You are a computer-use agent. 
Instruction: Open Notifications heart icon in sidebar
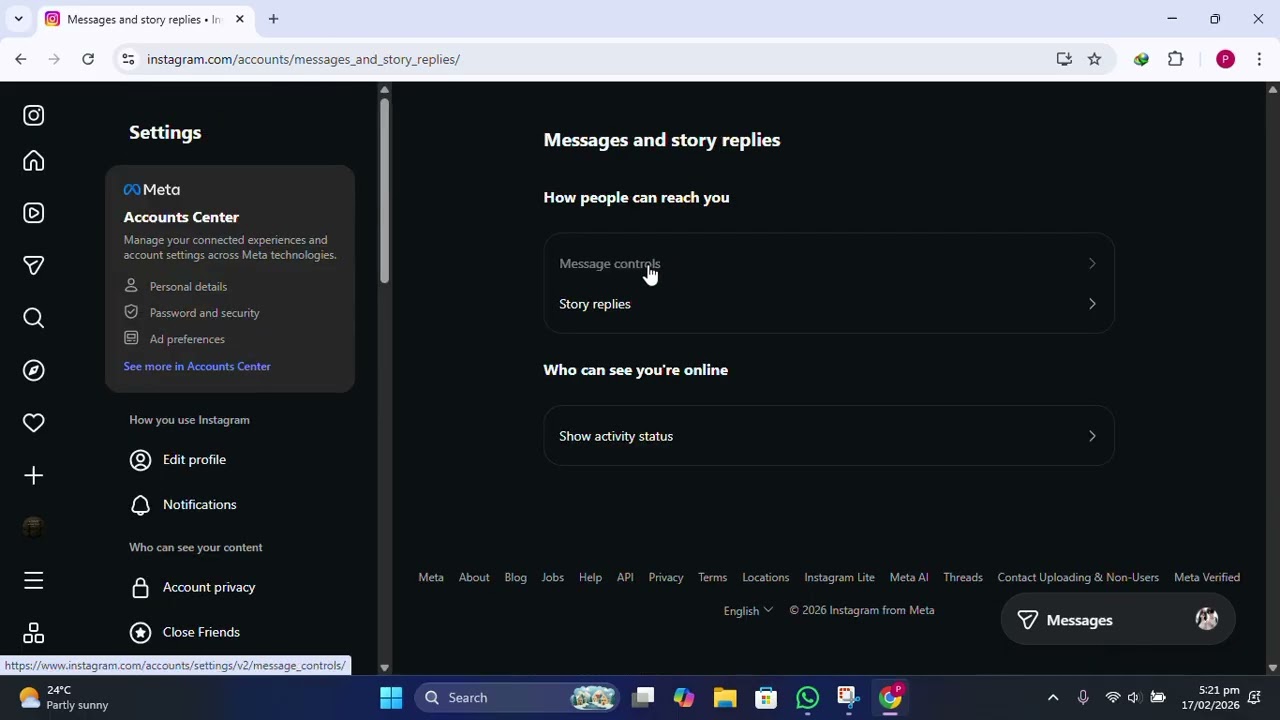34,423
